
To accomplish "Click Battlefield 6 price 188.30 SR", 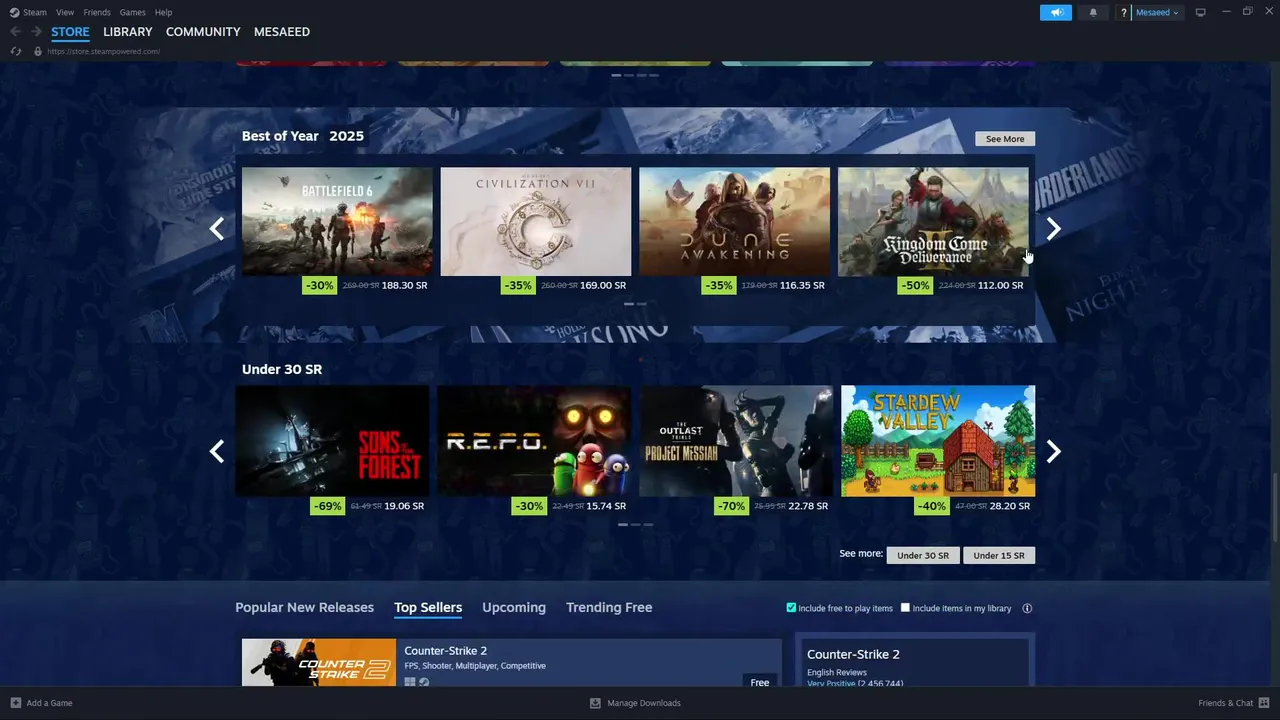I will [404, 285].
